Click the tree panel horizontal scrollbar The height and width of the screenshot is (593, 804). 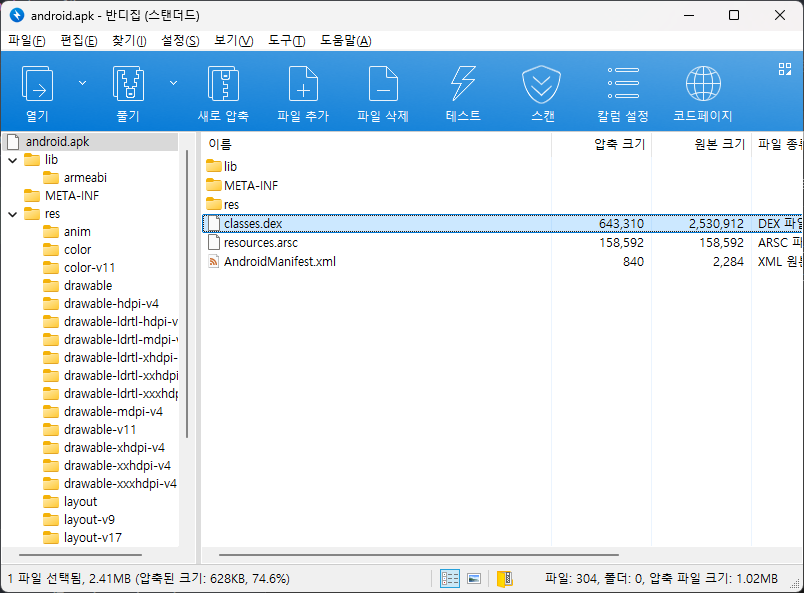click(81, 555)
